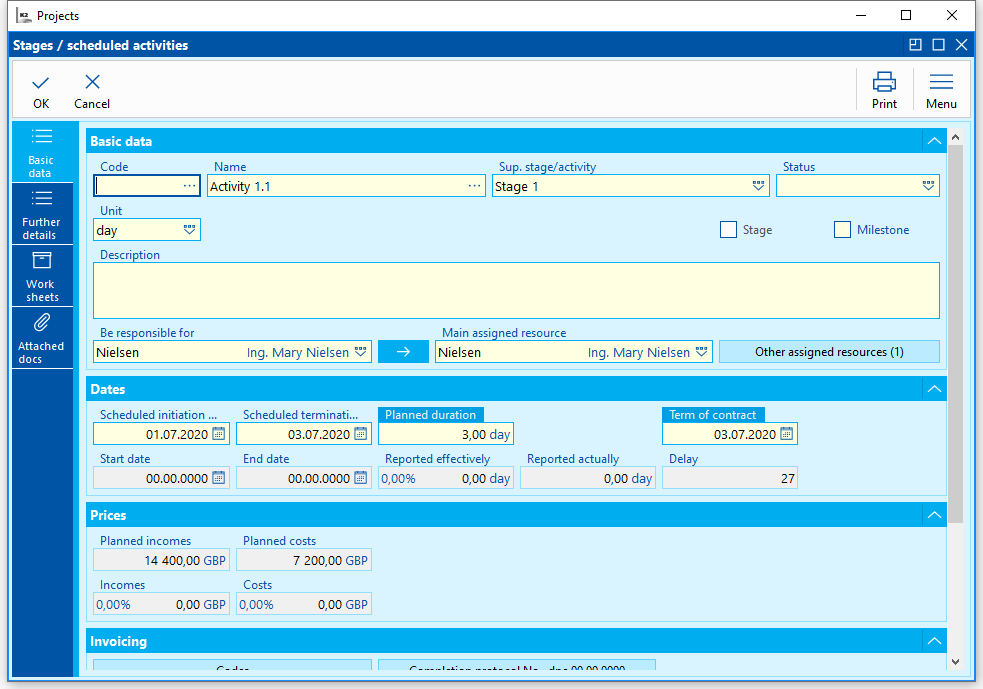Close the Stages / scheduled activities panel
983x689 pixels.
961,45
